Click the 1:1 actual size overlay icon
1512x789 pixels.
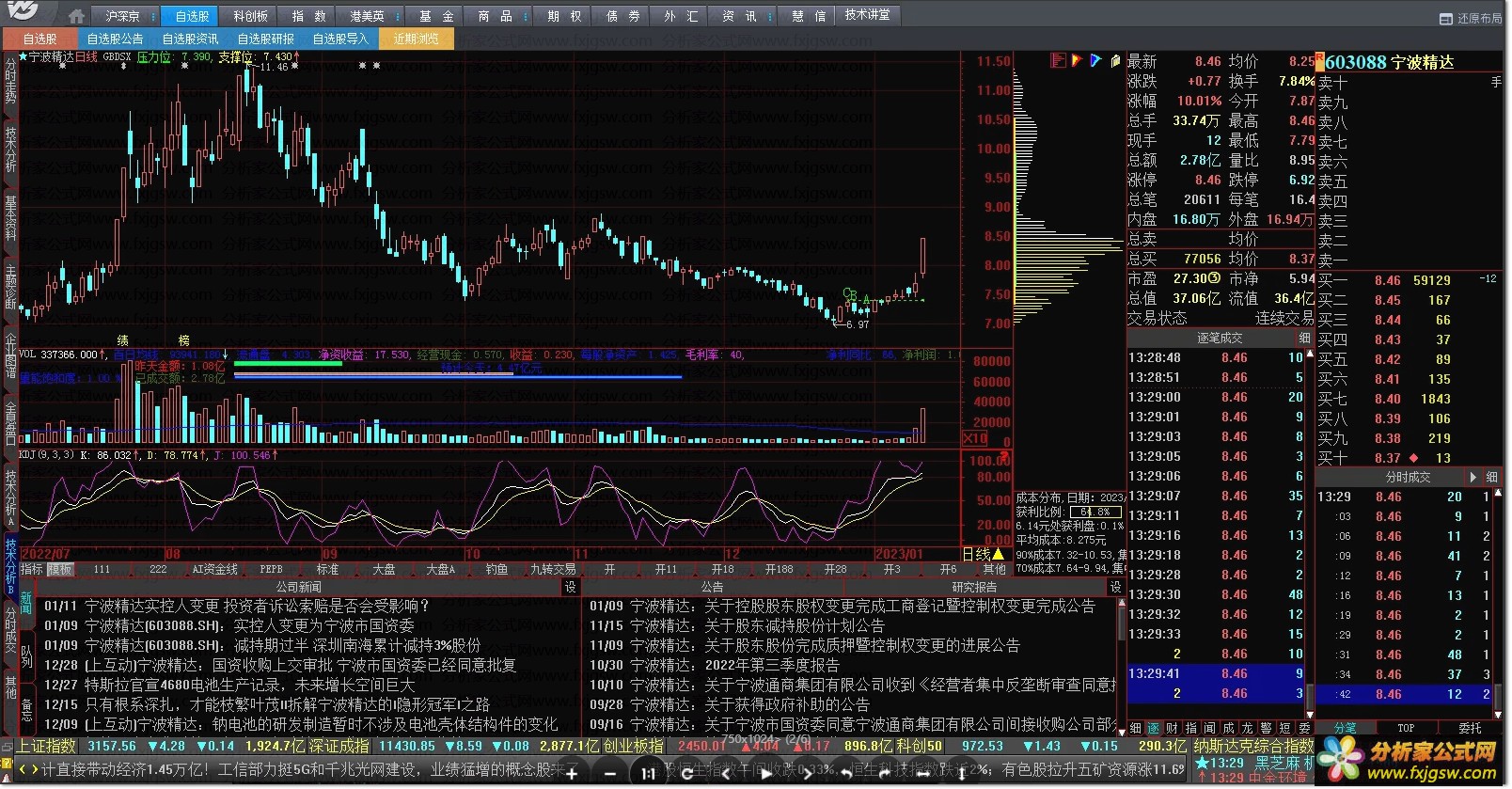(x=648, y=774)
